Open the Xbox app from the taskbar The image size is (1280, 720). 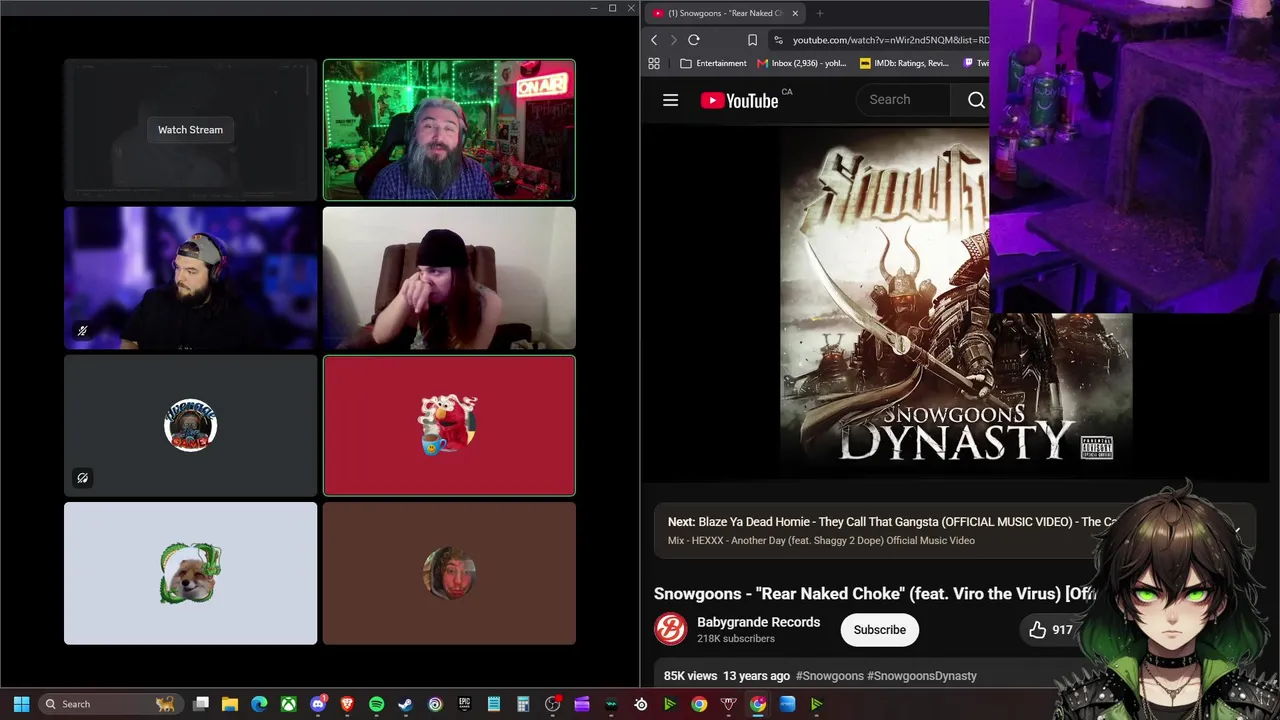click(x=288, y=704)
